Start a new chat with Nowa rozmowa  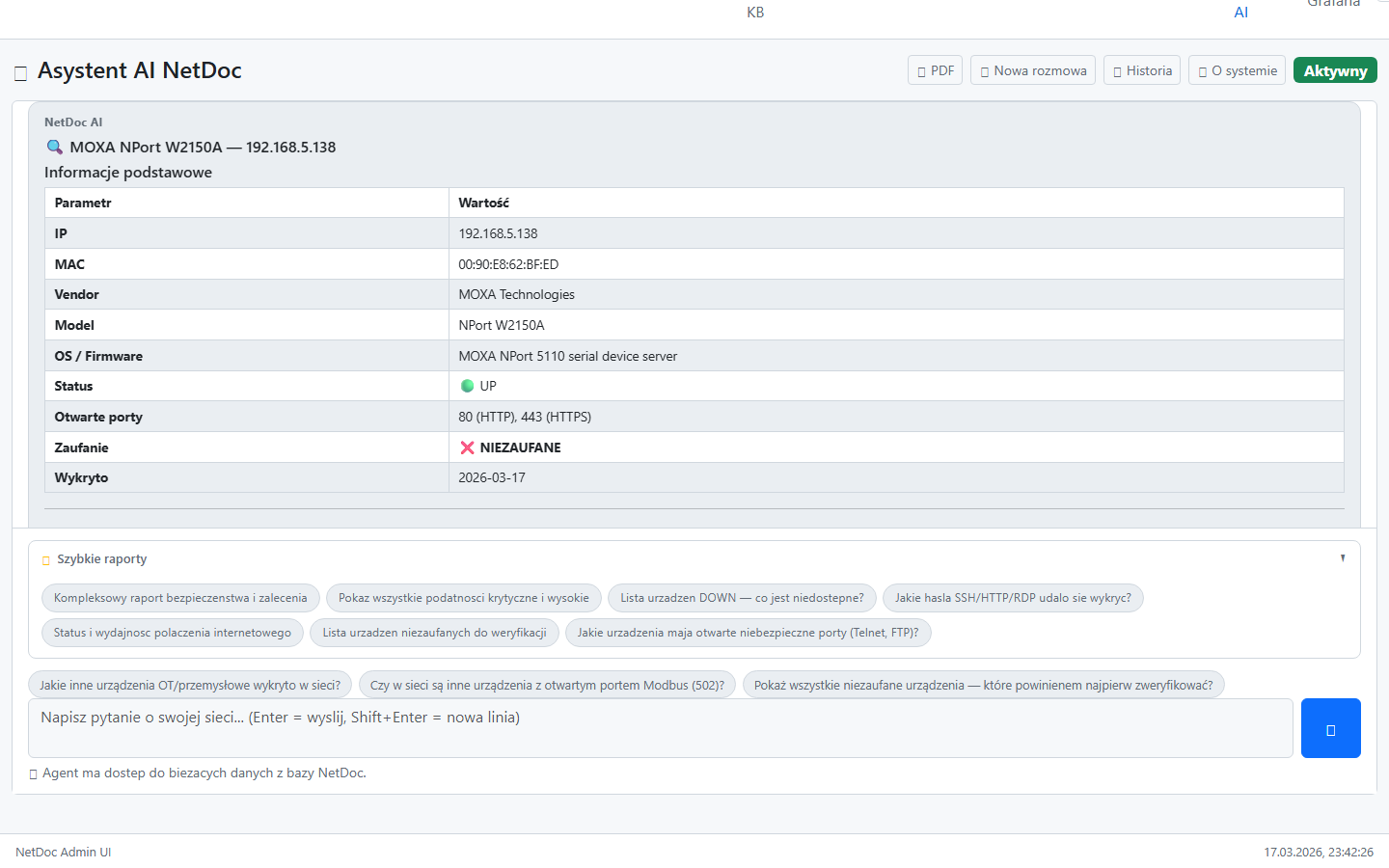(x=1032, y=70)
